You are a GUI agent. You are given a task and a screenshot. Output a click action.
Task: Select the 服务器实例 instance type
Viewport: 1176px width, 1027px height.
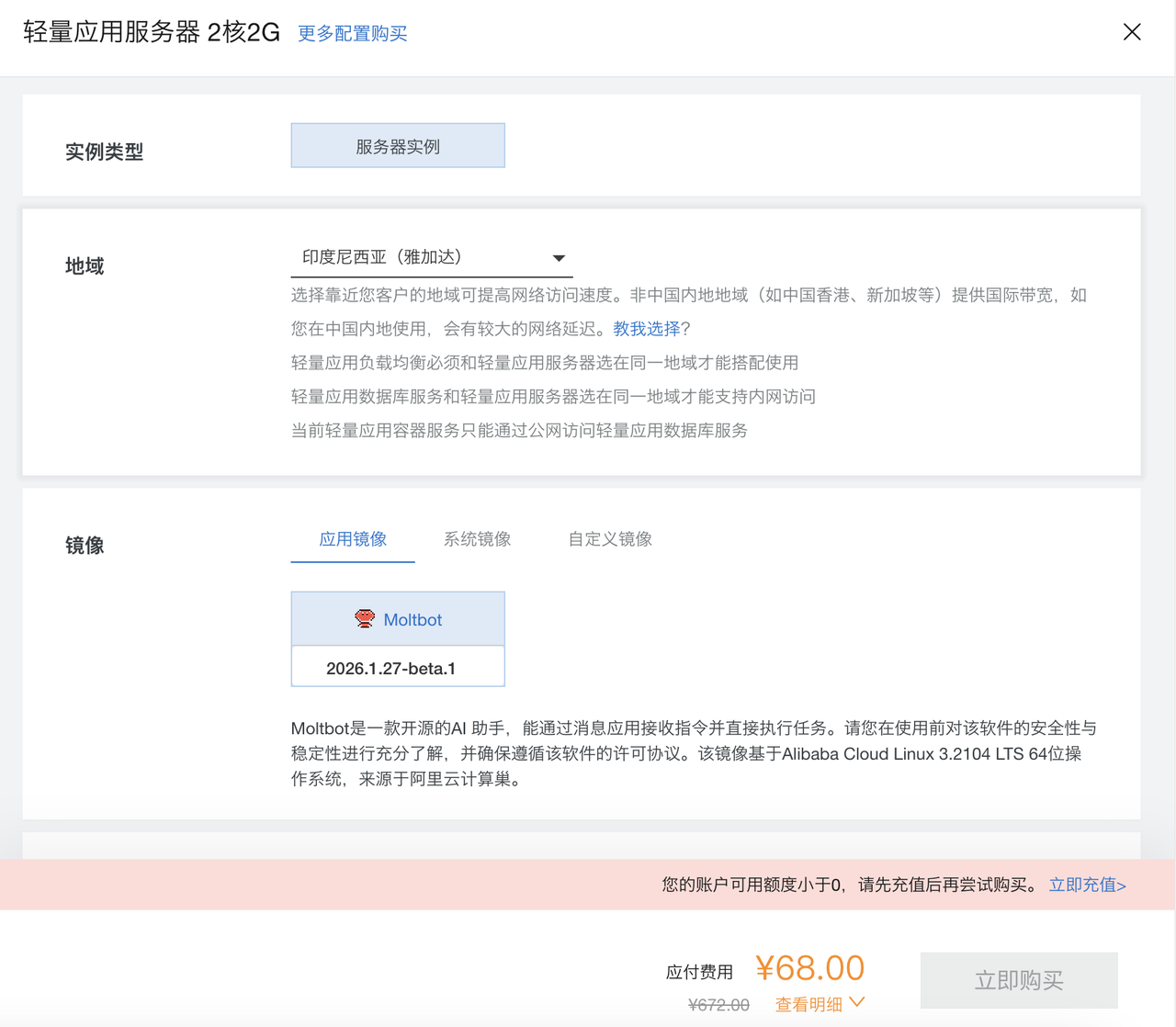tap(398, 146)
